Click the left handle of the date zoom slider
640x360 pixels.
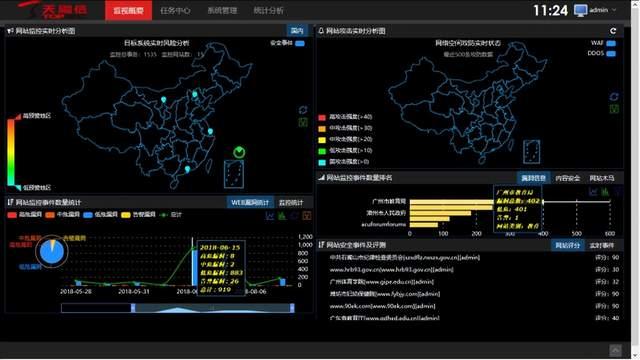coord(133,308)
